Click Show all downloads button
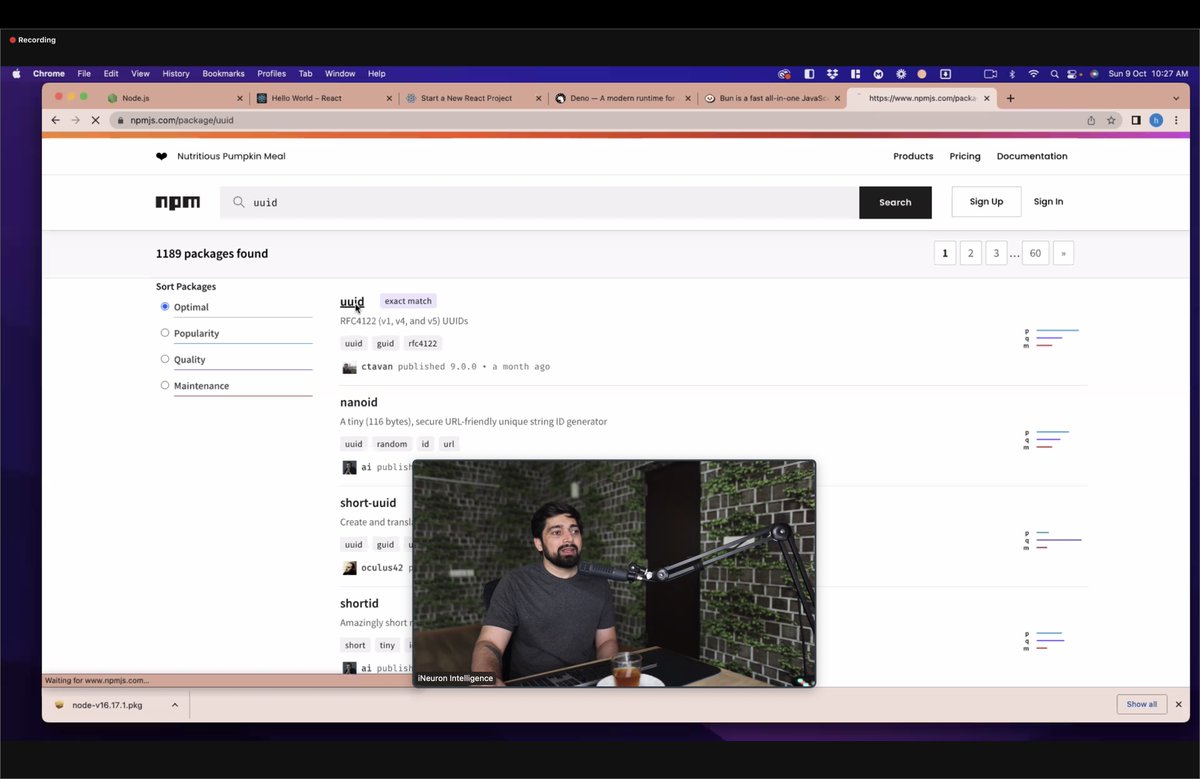1200x779 pixels. click(x=1141, y=704)
